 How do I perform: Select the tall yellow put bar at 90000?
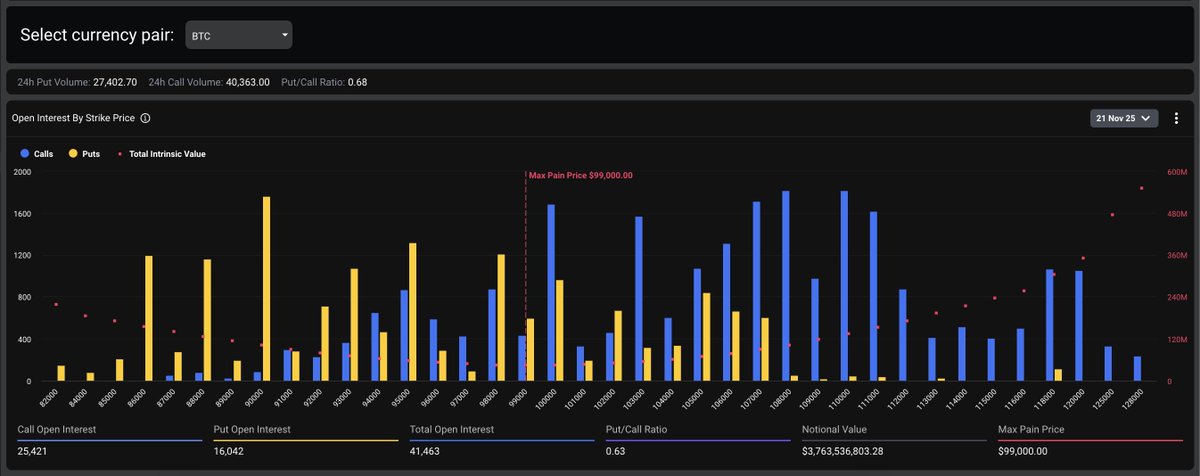tap(266, 290)
